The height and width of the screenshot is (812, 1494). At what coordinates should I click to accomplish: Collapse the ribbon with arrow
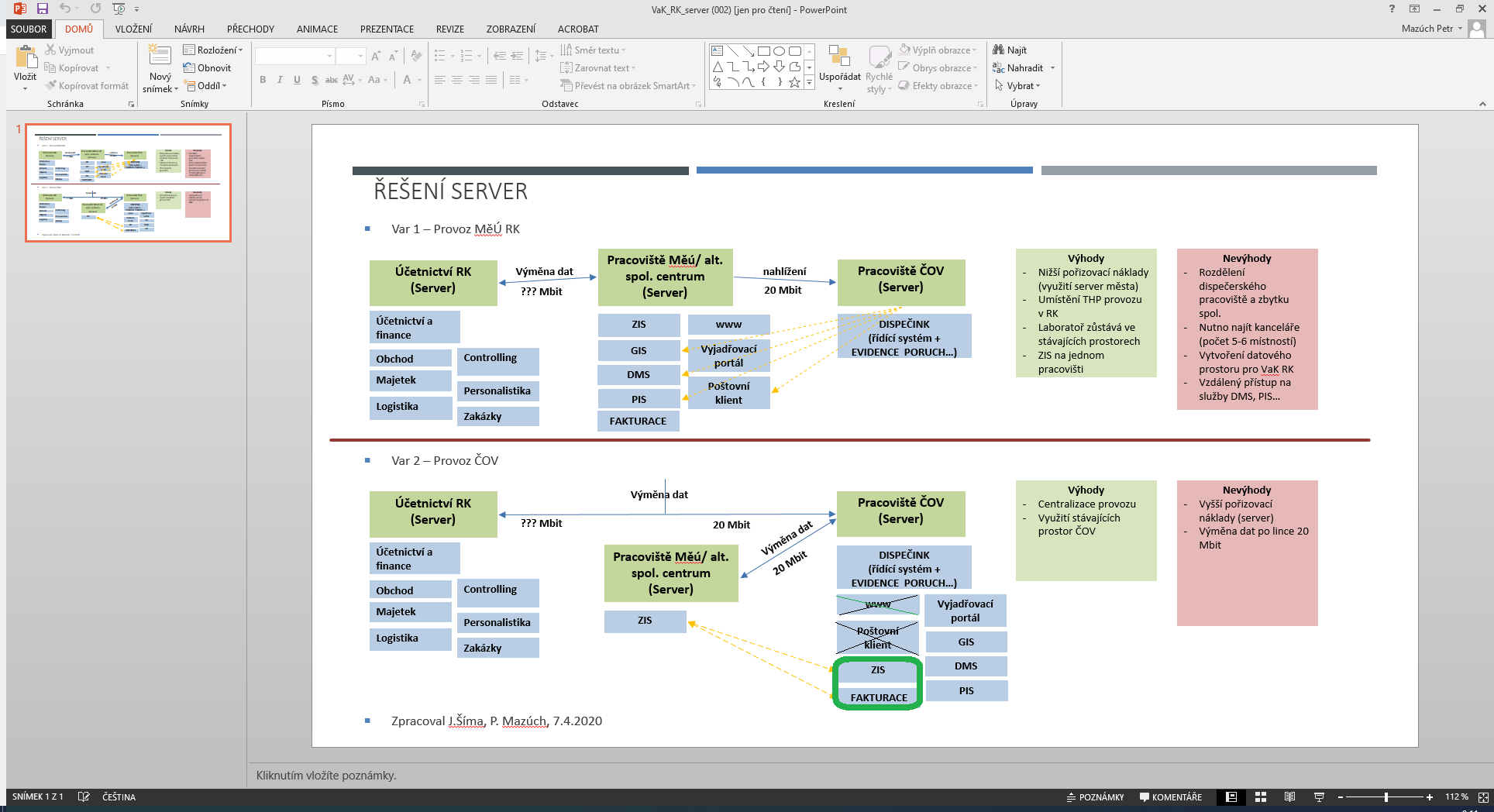[x=1482, y=103]
